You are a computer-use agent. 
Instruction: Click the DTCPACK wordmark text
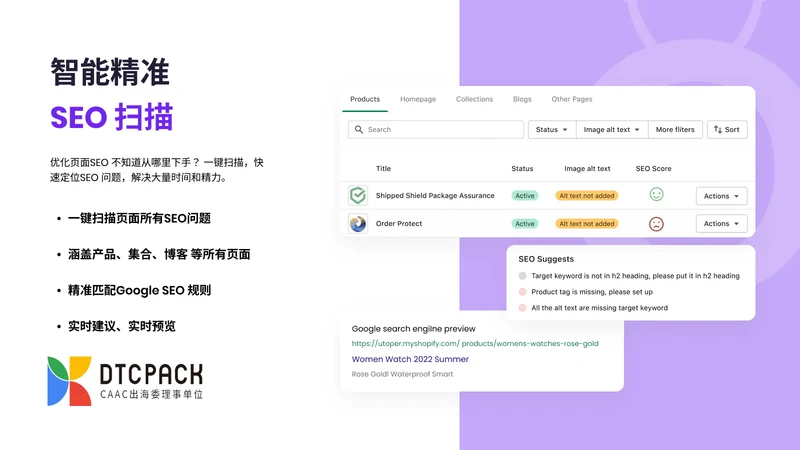coord(151,374)
